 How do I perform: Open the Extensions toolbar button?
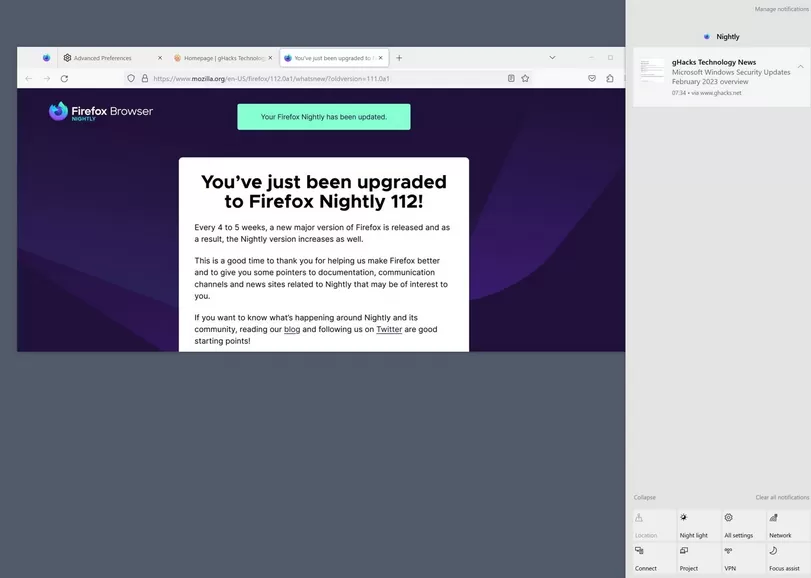[610, 78]
